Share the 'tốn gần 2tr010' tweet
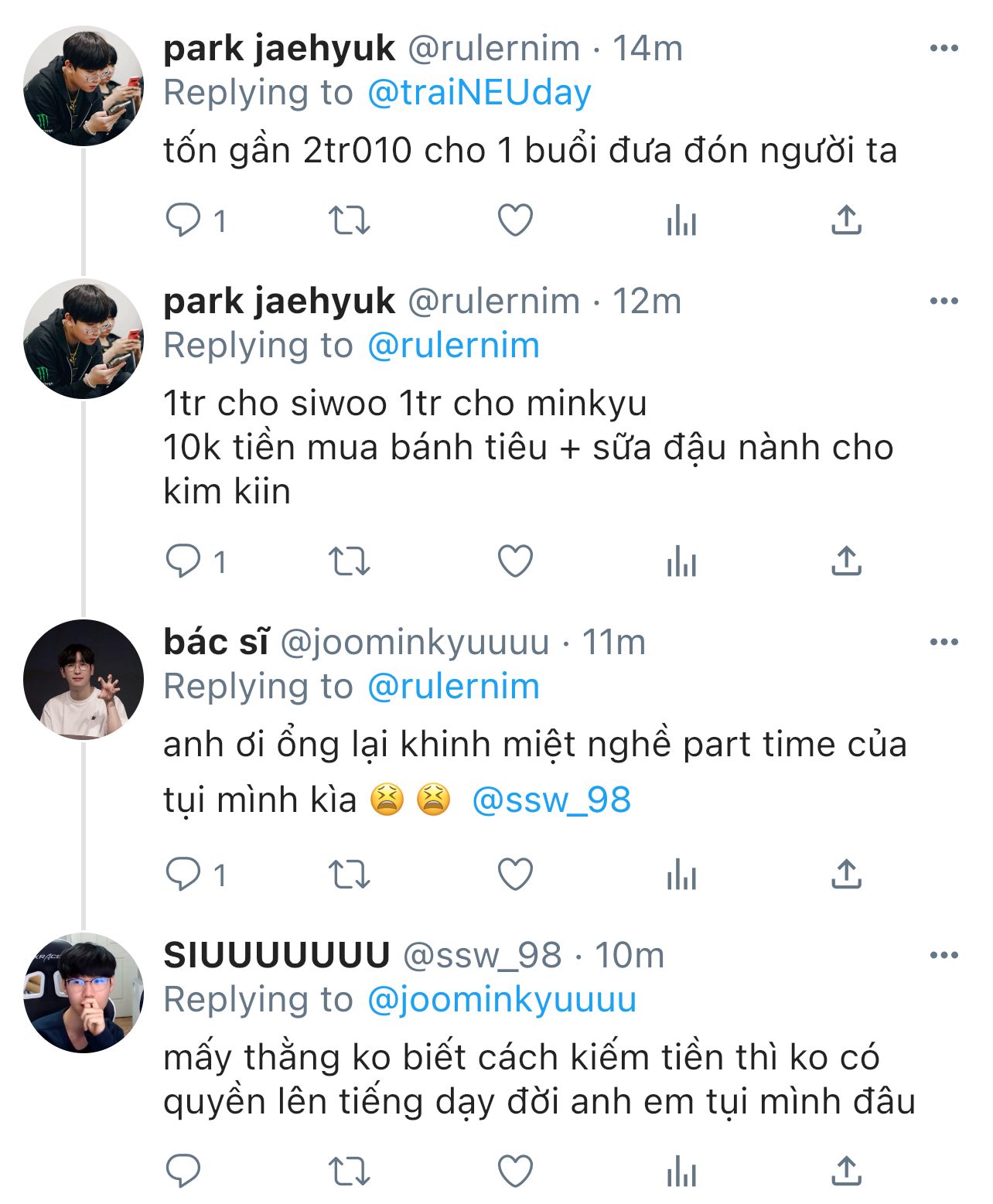993x1204 pixels. point(846,220)
